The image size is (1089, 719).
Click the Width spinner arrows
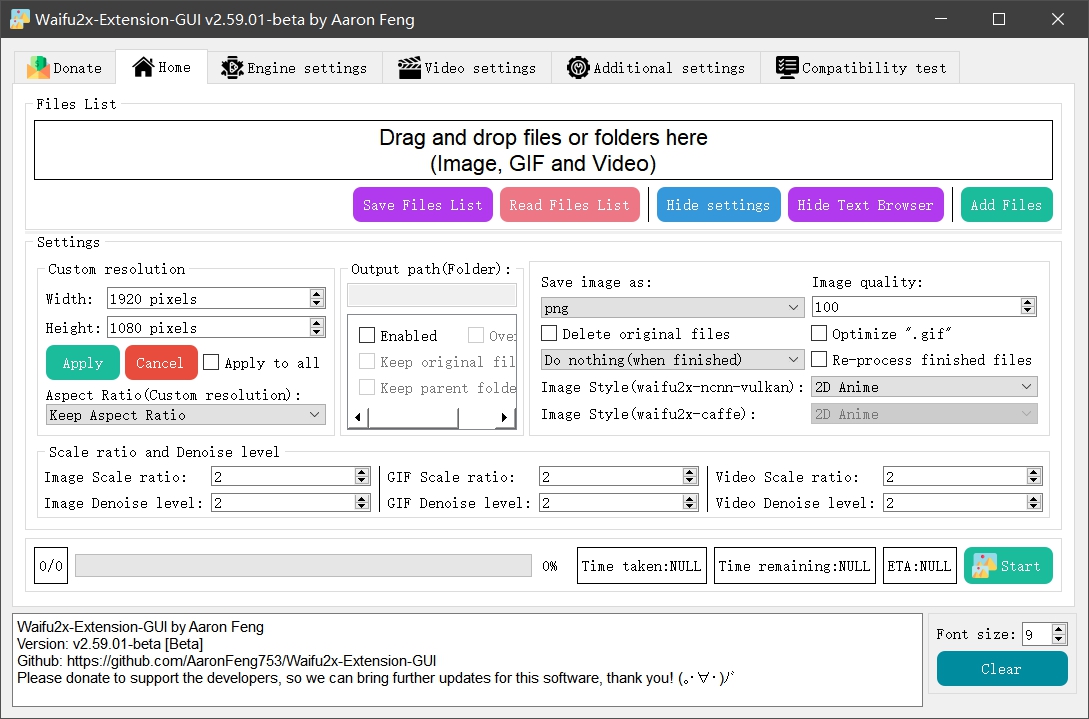click(317, 298)
